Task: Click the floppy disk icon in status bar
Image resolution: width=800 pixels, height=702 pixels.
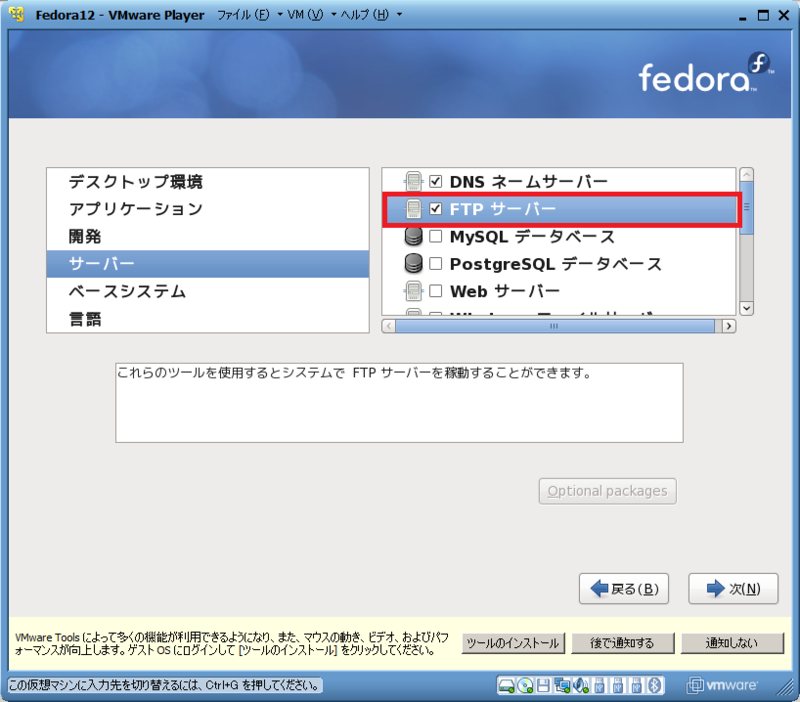Action: [542, 686]
